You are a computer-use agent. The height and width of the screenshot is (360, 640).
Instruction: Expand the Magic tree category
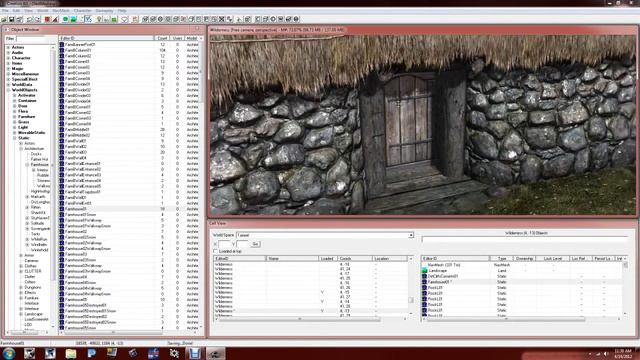click(x=9, y=69)
